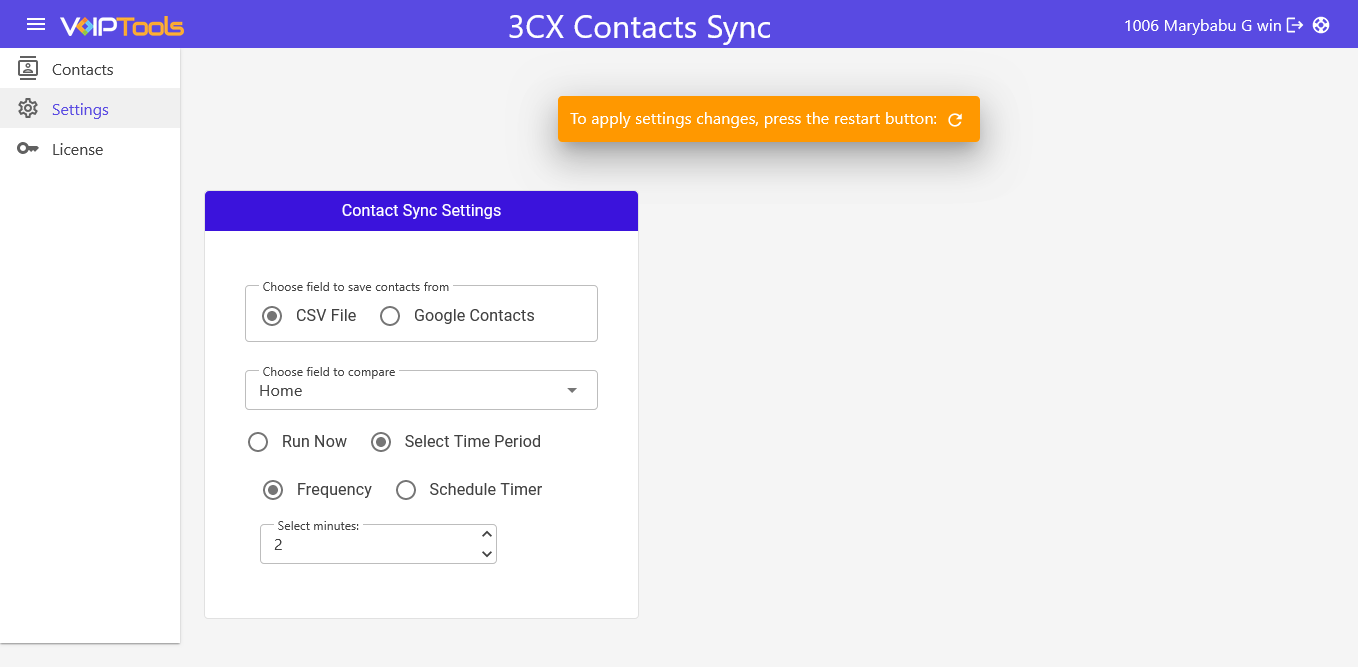Decrement the Select minutes value
Screen dimensions: 1358x667
(x=486, y=552)
